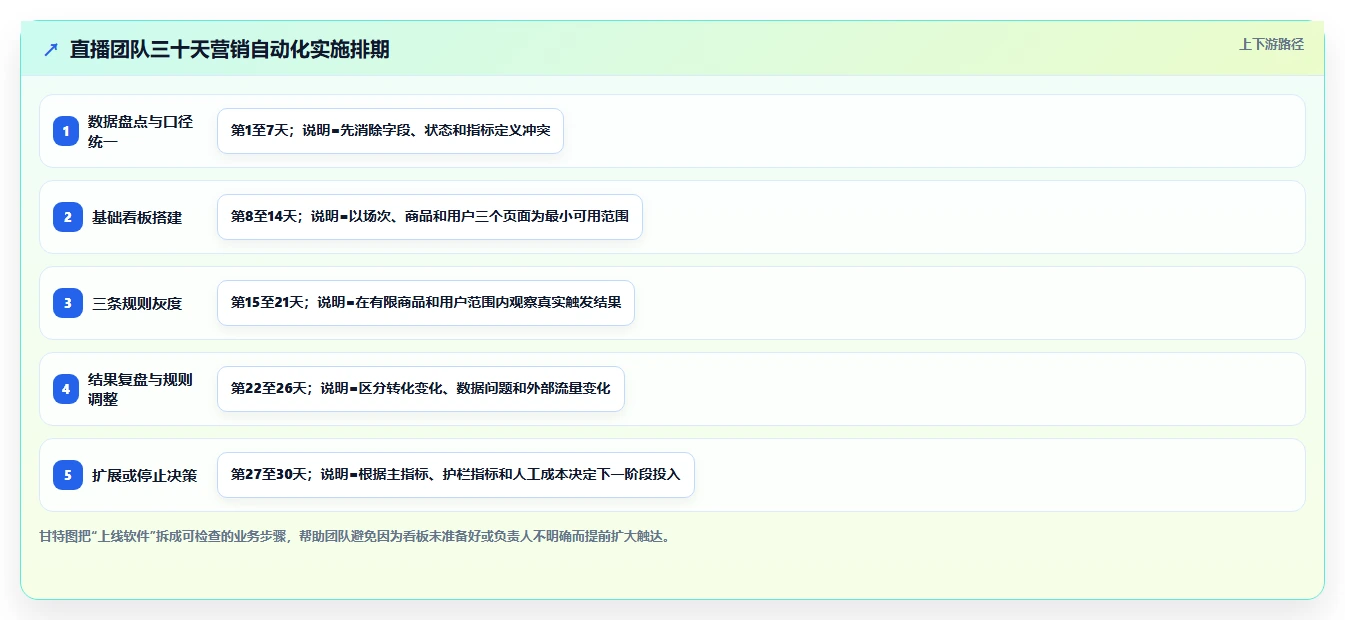This screenshot has height=620, width=1345.
Task: Open the 第1至7天 schedule chip
Action: point(391,131)
